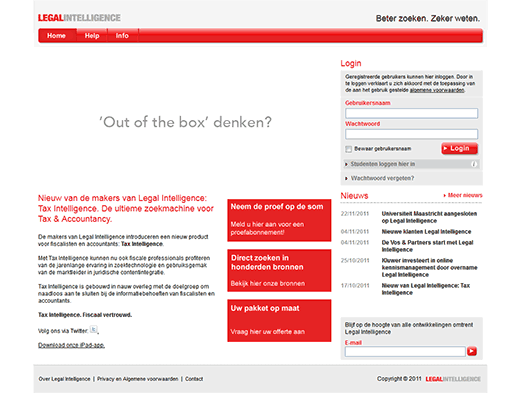Open the algemene voorwaarden link
The width and height of the screenshot is (520, 393).
(437, 90)
